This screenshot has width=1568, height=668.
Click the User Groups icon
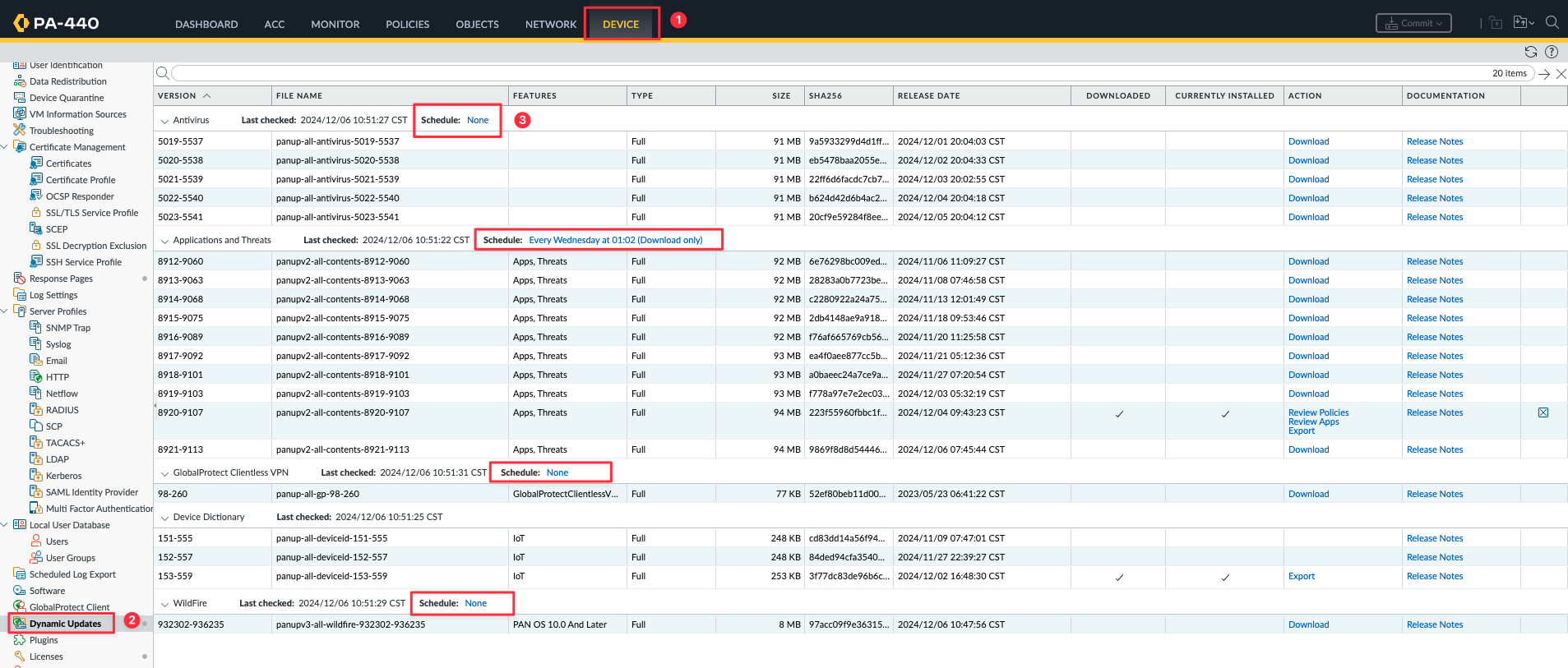point(36,558)
